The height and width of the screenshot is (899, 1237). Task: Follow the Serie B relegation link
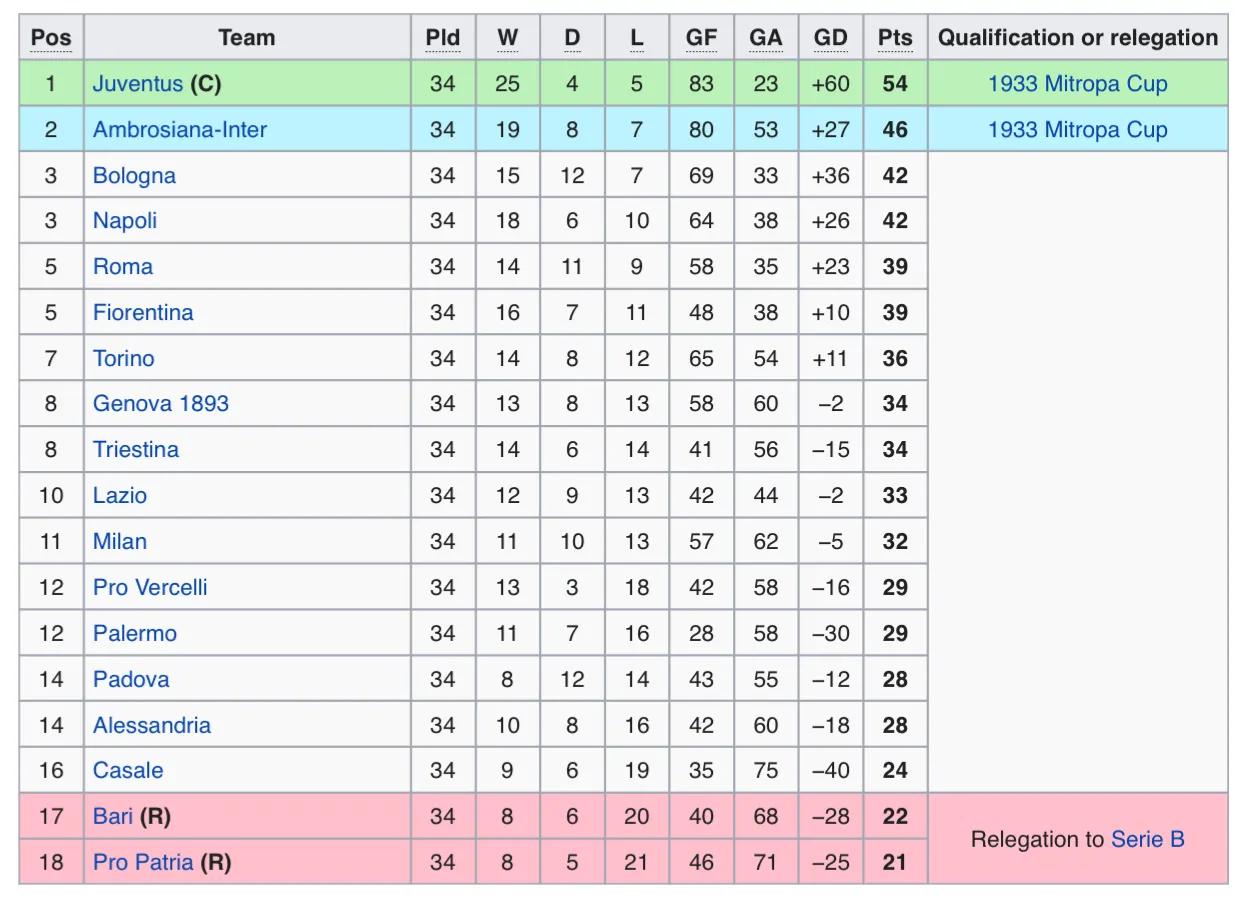[x=1148, y=840]
